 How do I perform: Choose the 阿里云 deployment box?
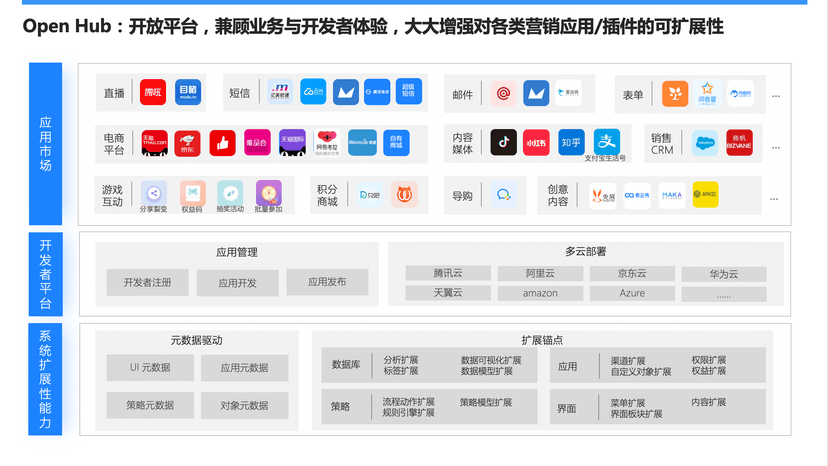pos(540,273)
